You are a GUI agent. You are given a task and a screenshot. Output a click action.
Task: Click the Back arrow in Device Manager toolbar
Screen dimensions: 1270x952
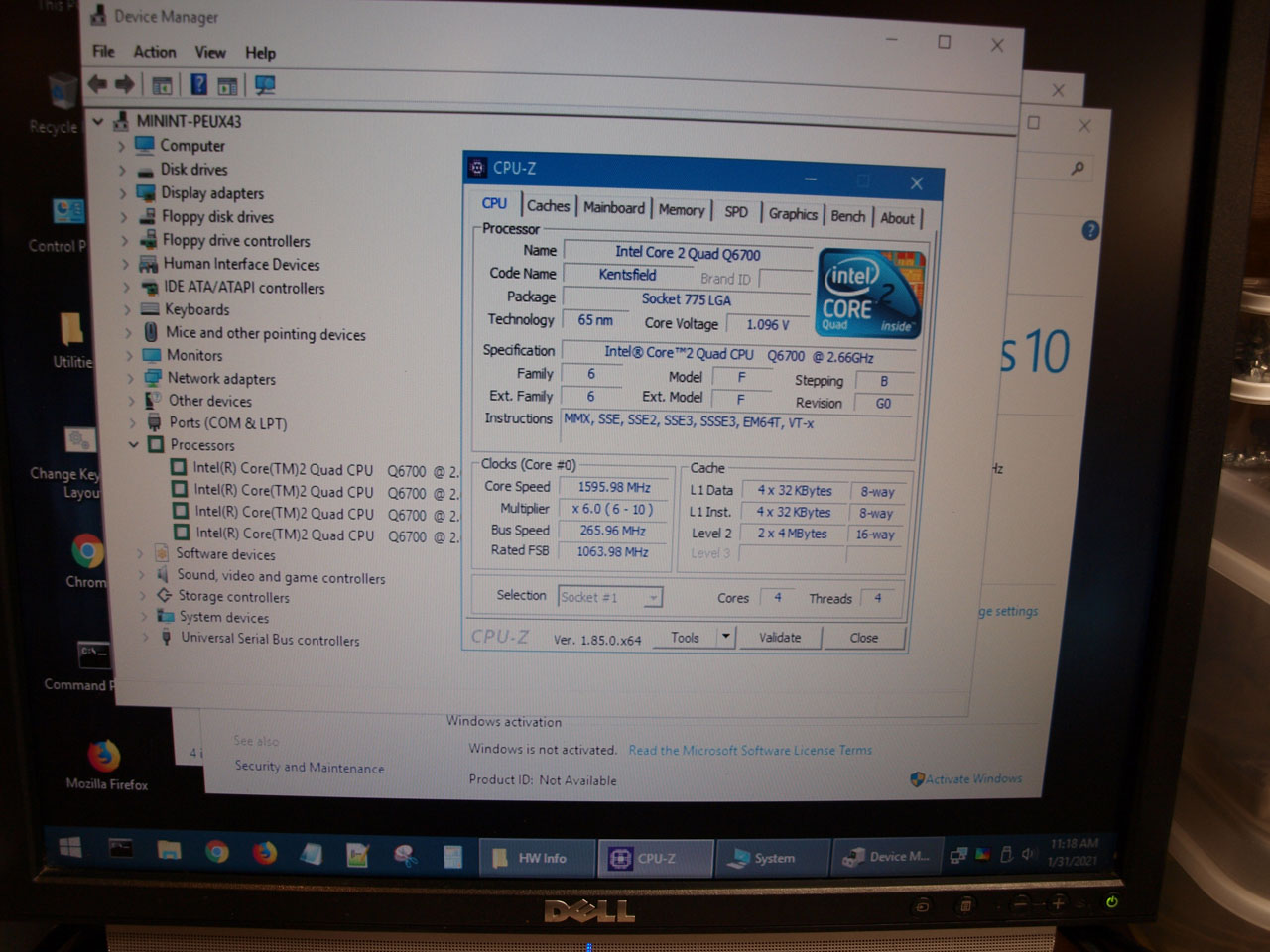pos(98,84)
